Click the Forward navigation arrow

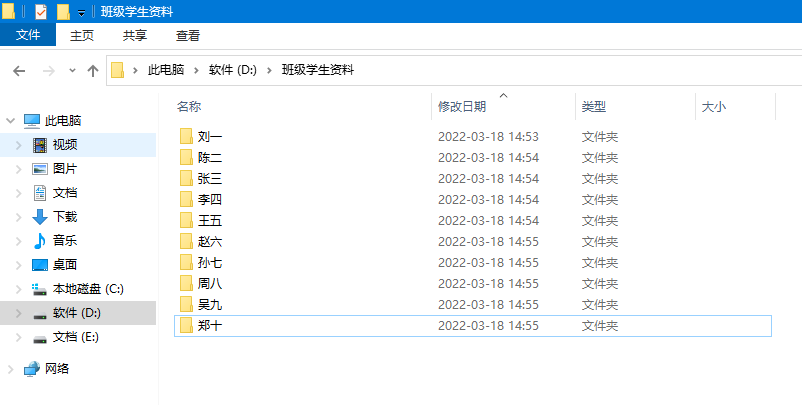(49, 71)
